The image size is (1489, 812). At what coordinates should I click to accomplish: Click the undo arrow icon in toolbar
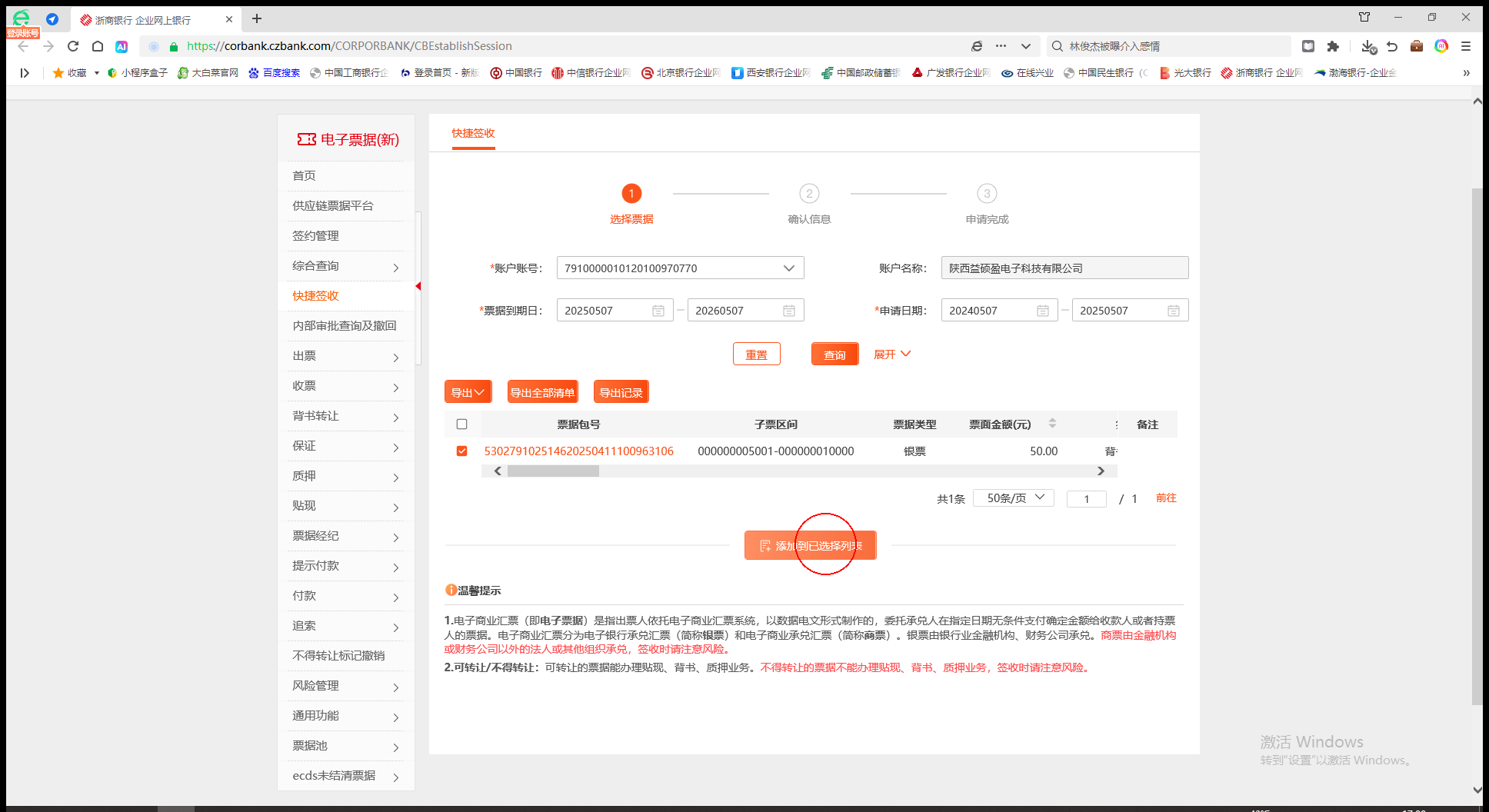pos(1392,46)
